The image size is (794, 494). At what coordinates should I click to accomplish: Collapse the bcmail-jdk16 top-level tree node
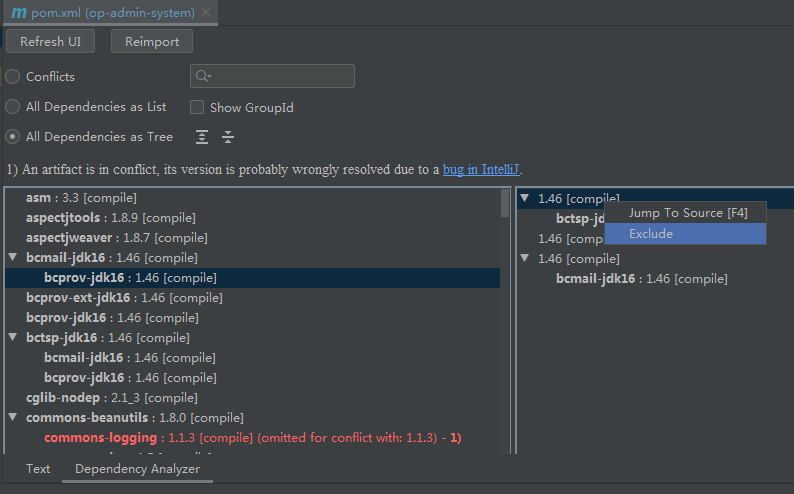point(13,257)
